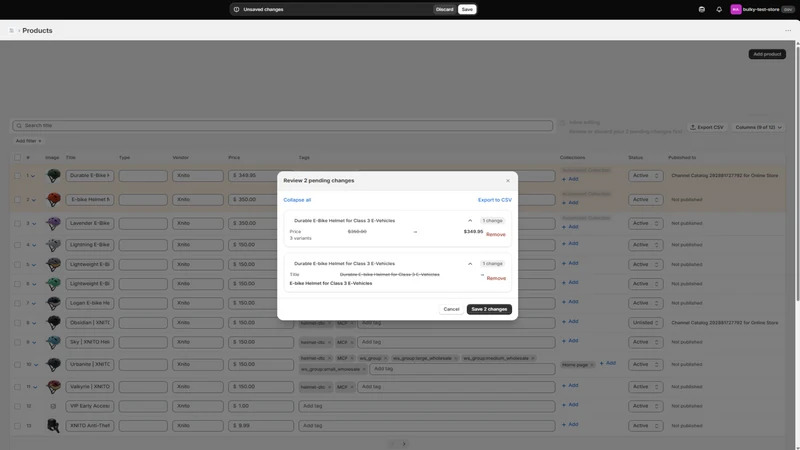Toggle the Inline editing checkbox
This screenshot has height=450, width=800.
[562, 123]
